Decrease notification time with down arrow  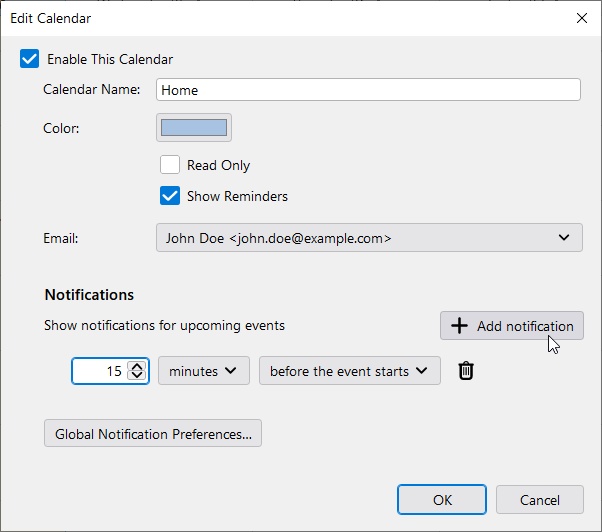137,375
